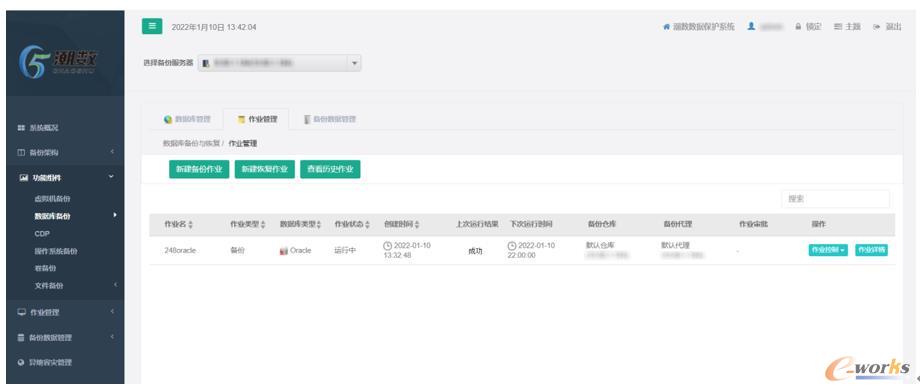Click 作业详情 button for 248oracle
This screenshot has height=391, width=920.
click(871, 250)
